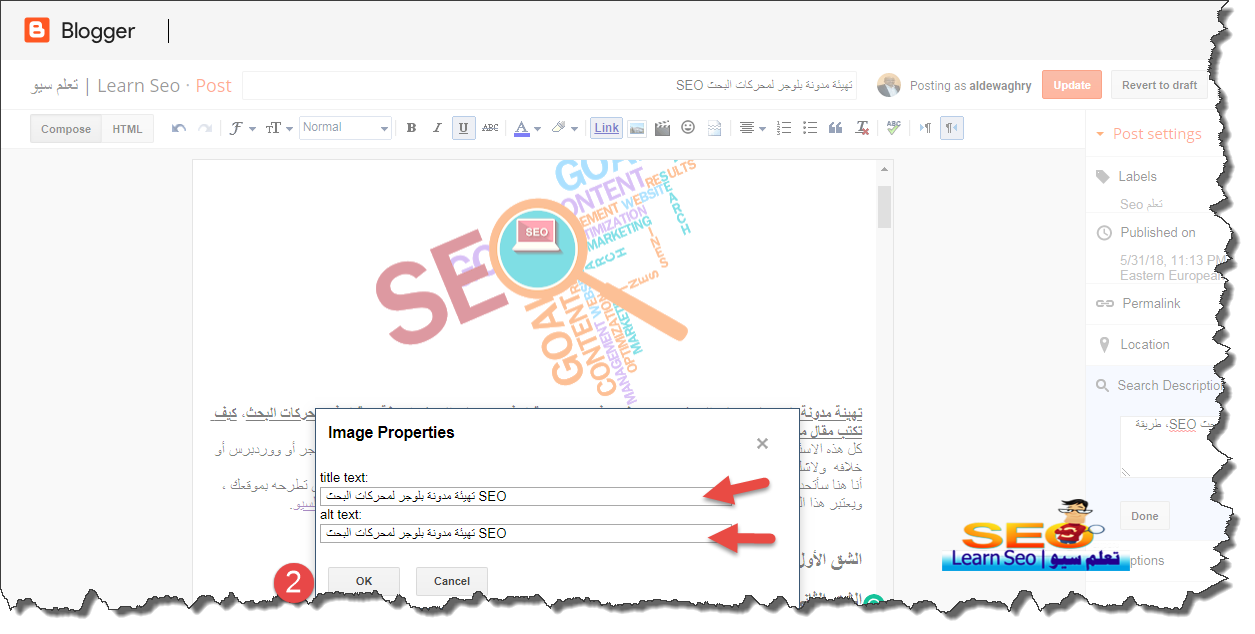Toggle strikethrough formatting

coord(490,128)
